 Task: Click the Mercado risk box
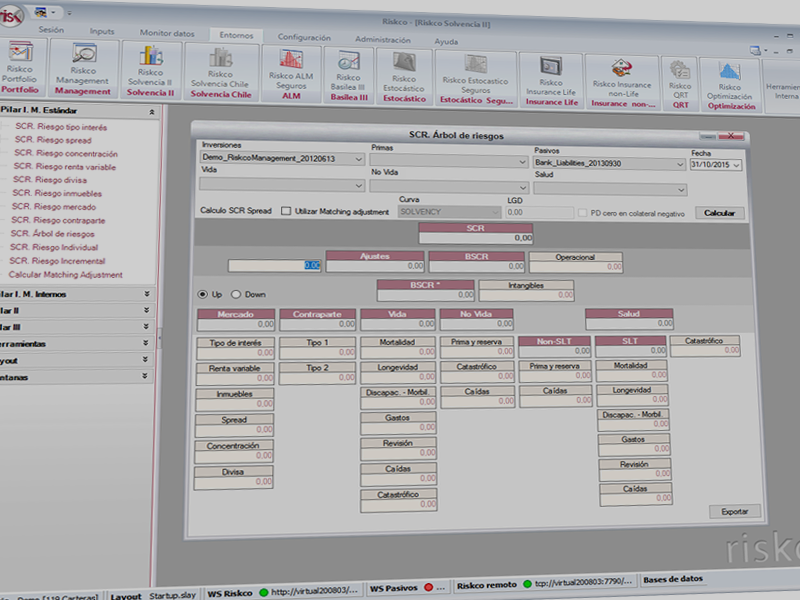(235, 319)
